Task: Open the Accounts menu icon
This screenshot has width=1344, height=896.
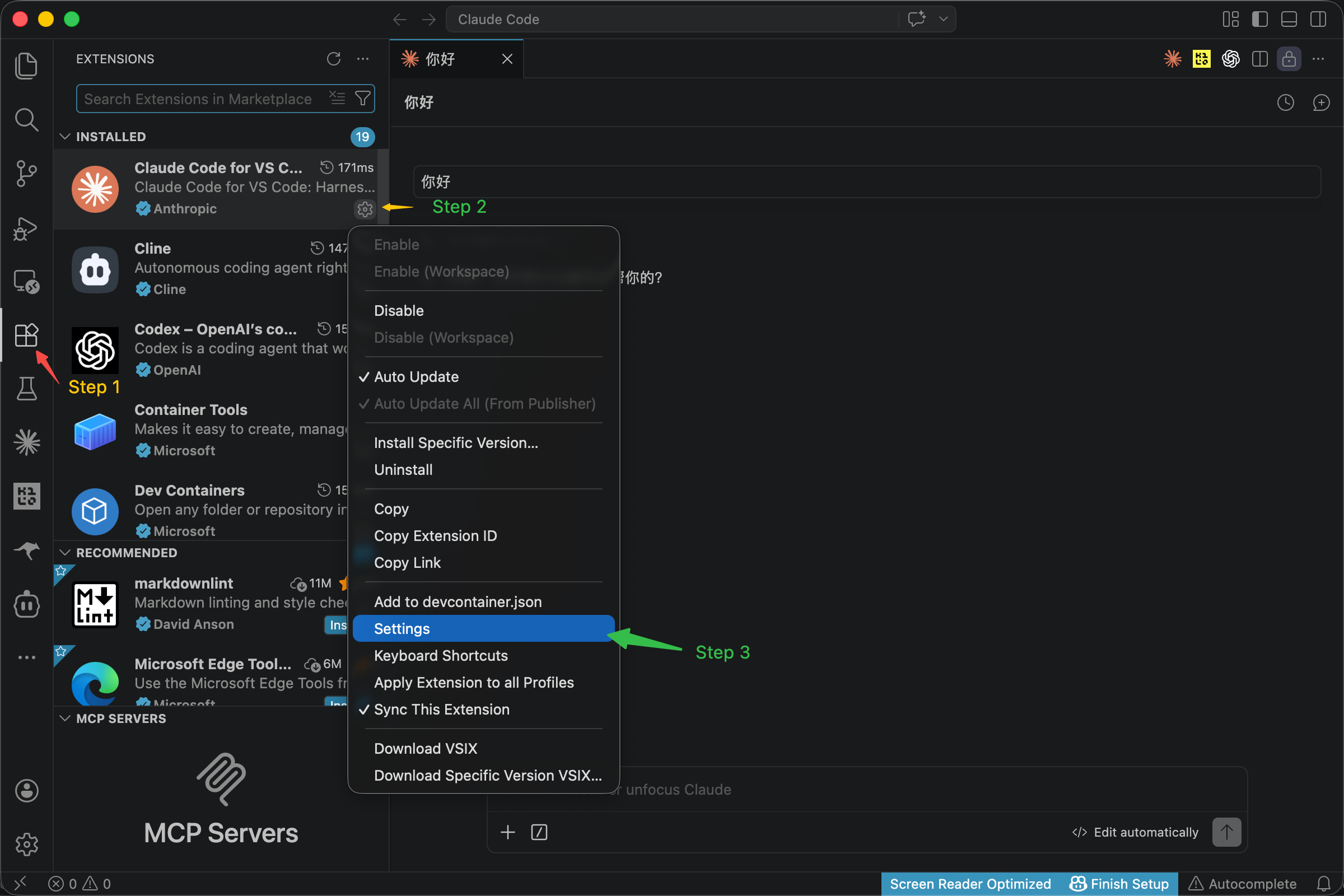Action: [x=26, y=791]
